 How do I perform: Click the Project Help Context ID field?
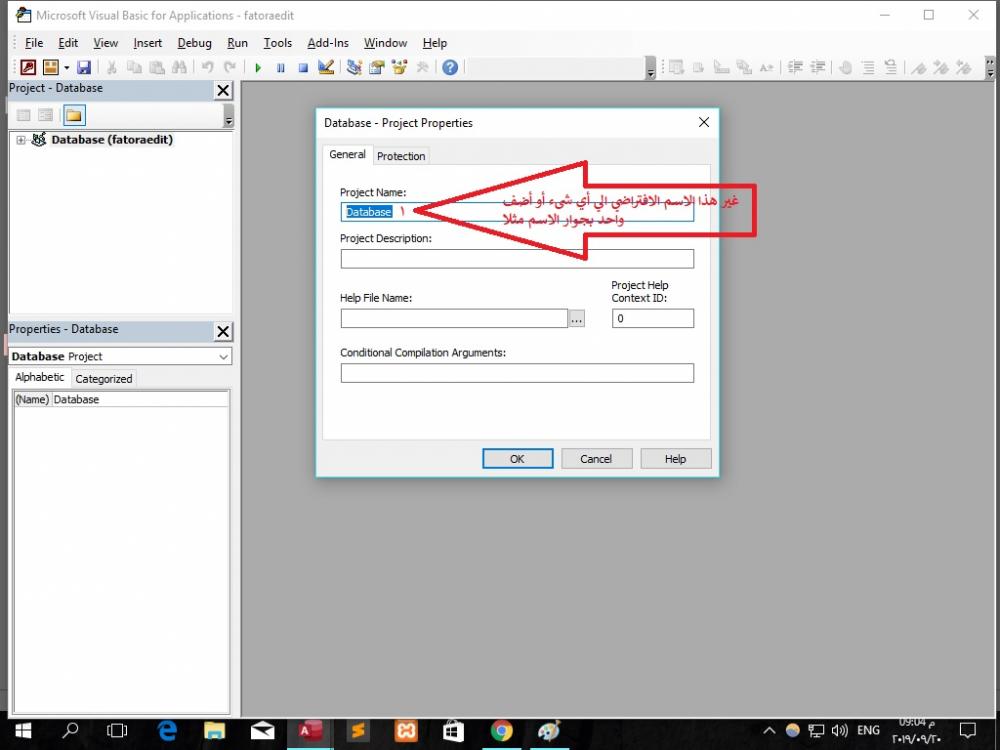652,318
